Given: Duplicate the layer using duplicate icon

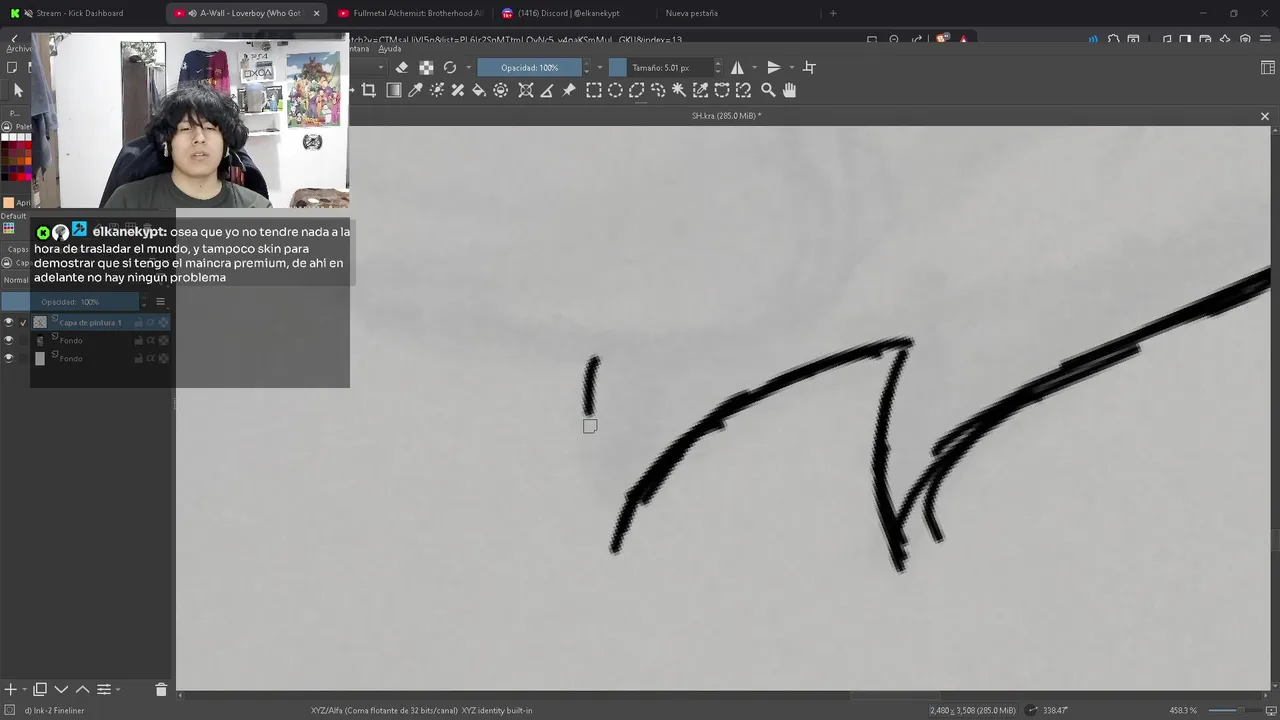Looking at the screenshot, I should click(40, 689).
